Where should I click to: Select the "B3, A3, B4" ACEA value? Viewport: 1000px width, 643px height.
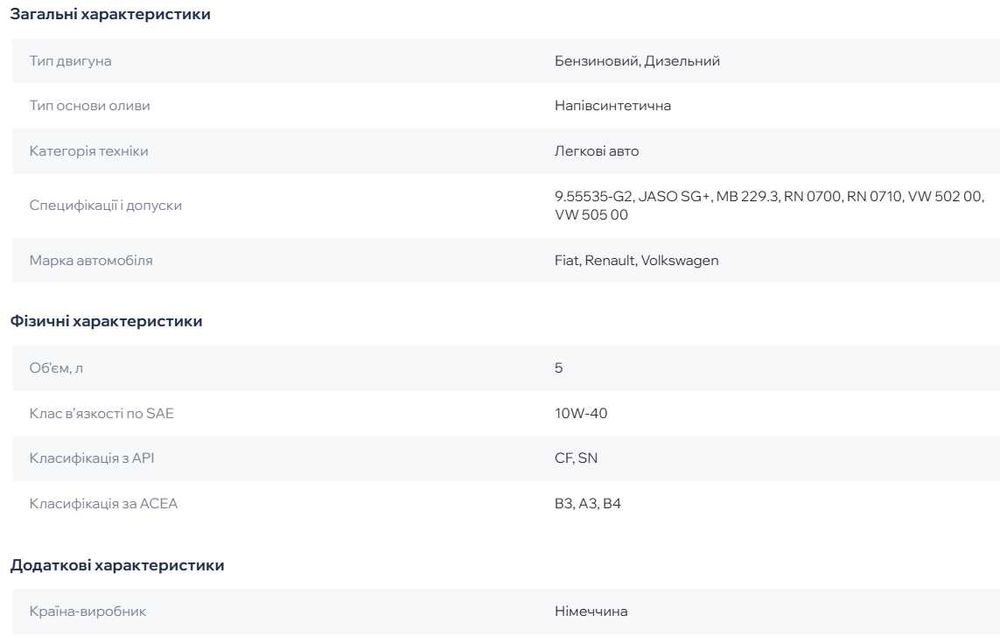pos(587,504)
